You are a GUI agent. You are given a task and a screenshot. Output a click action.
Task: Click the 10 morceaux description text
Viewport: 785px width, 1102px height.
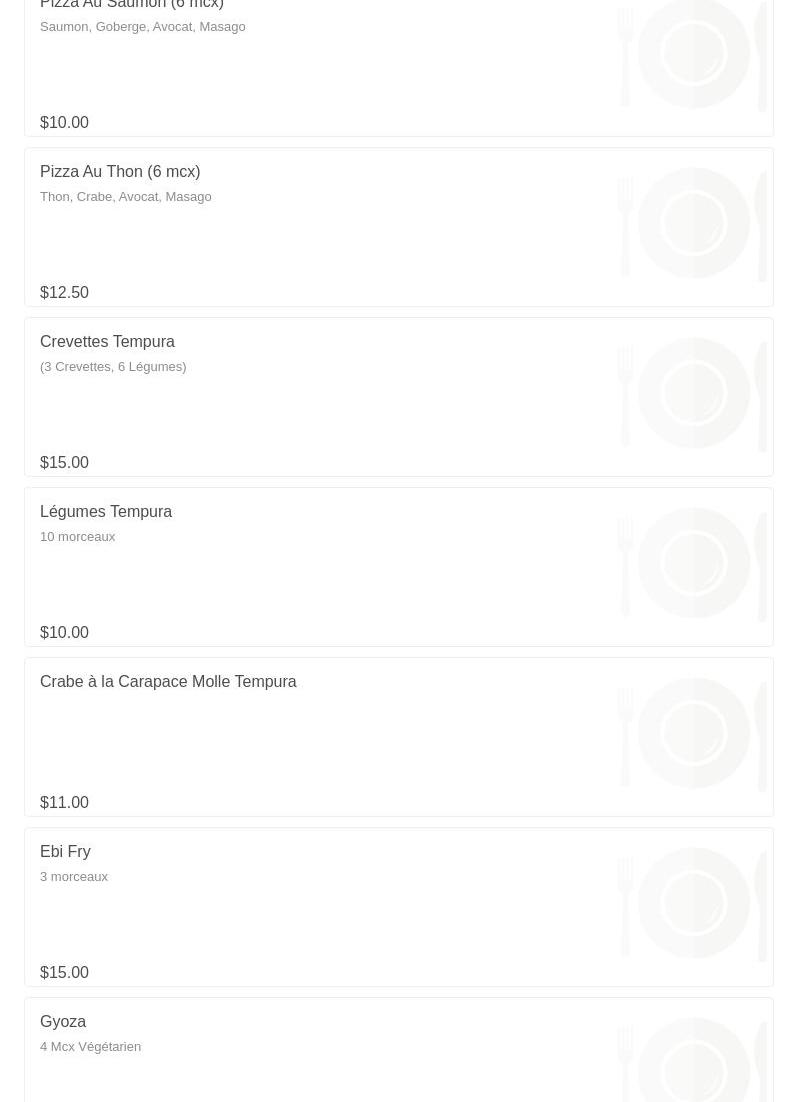pyautogui.click(x=77, y=537)
